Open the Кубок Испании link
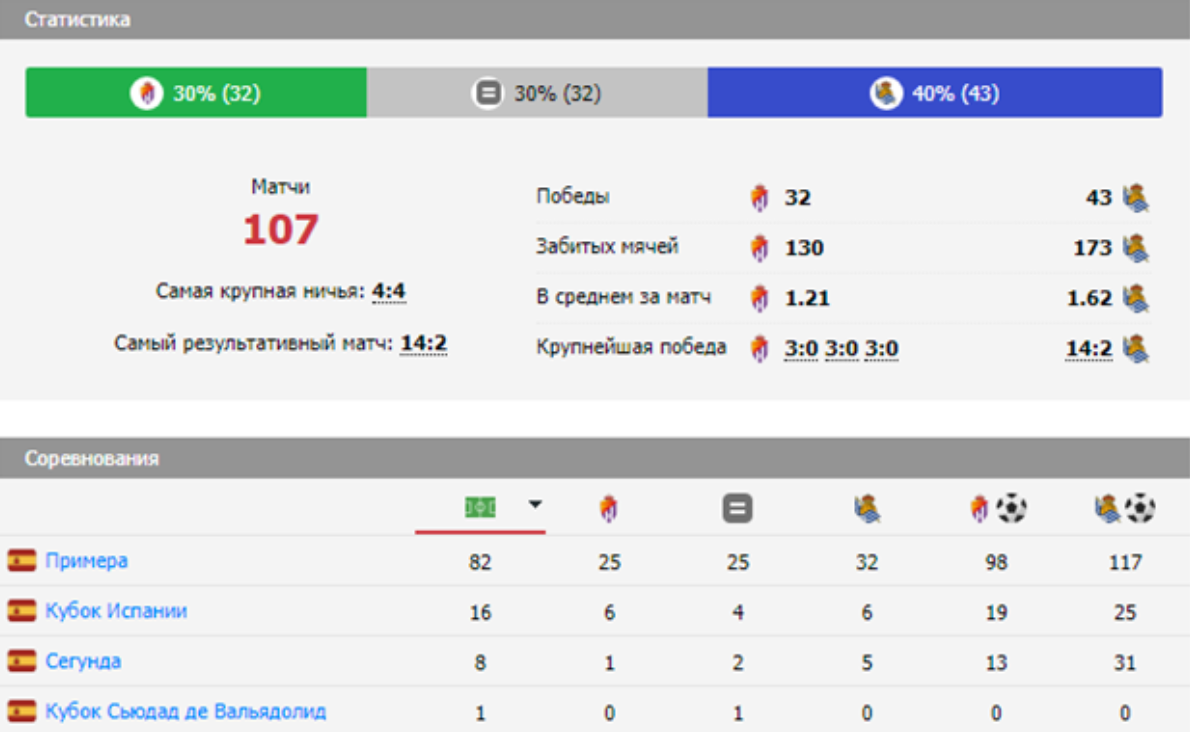The image size is (1190, 732). click(x=116, y=611)
